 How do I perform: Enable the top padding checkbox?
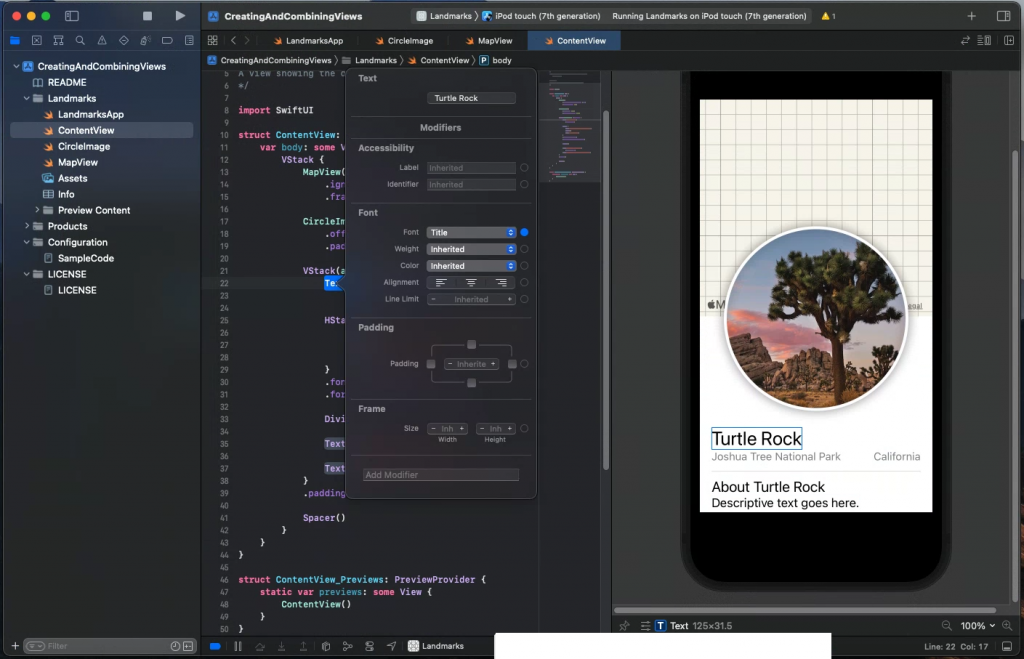click(x=472, y=345)
